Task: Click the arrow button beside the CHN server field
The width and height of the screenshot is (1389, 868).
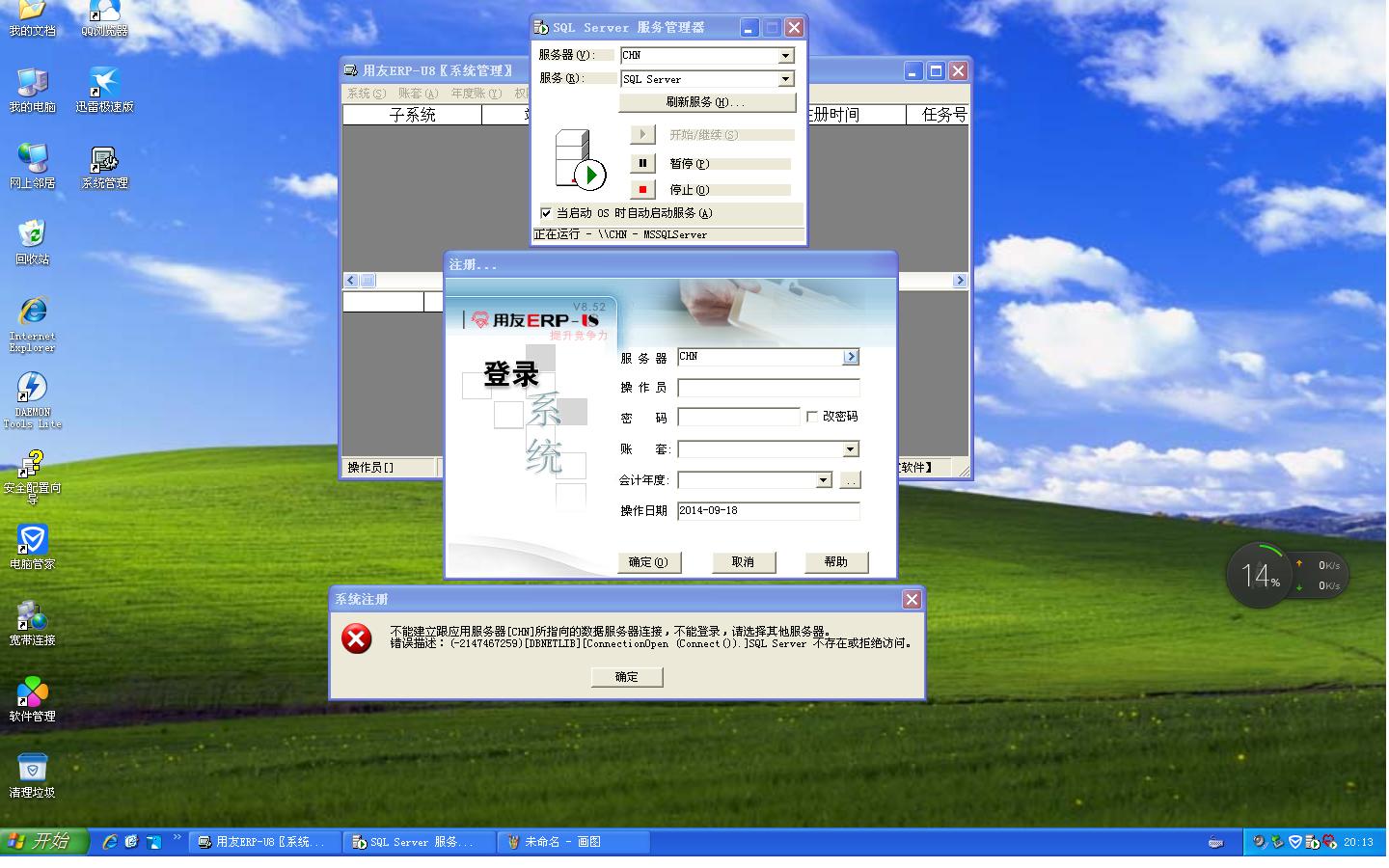Action: [x=851, y=357]
